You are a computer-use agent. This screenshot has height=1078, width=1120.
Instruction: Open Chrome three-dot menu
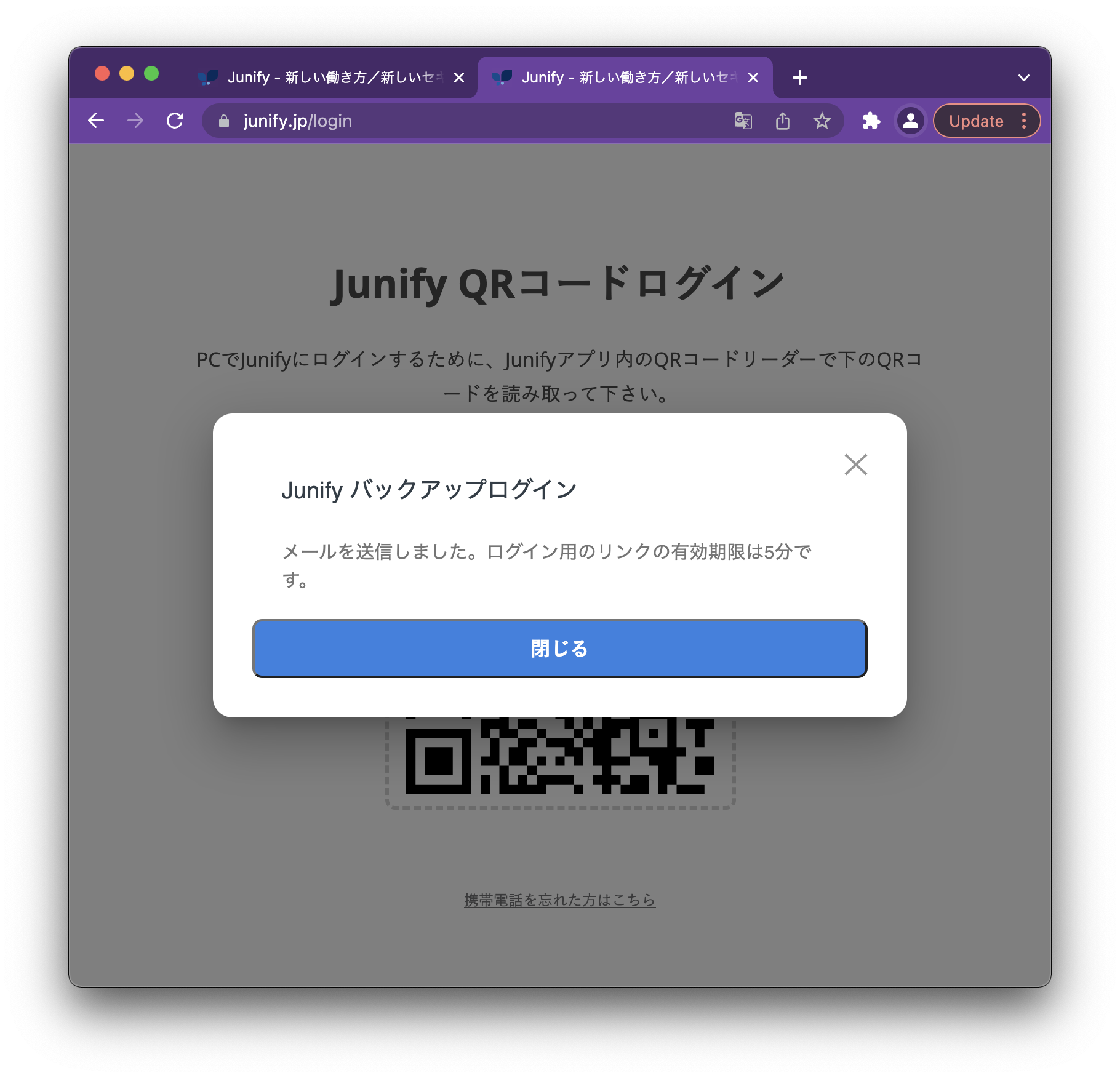pos(1024,121)
